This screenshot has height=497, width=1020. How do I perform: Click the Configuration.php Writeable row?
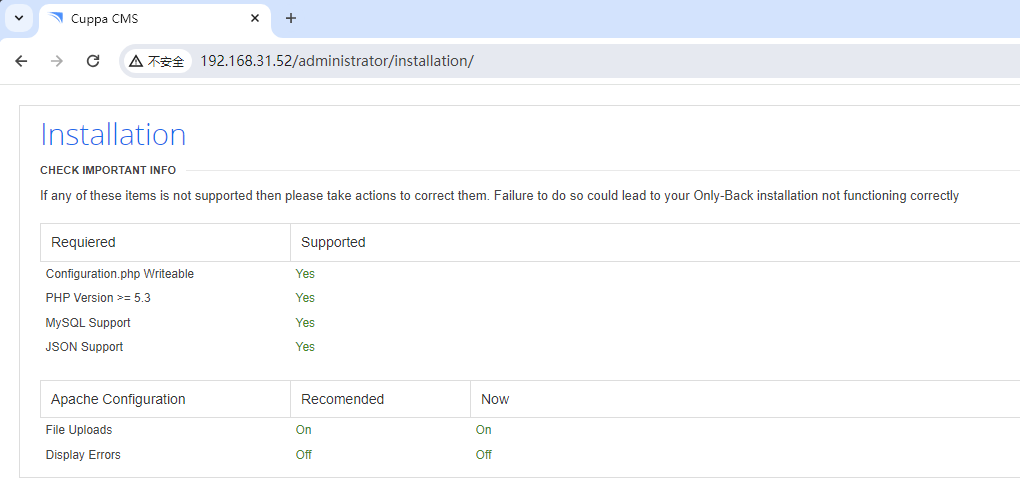pyautogui.click(x=120, y=274)
